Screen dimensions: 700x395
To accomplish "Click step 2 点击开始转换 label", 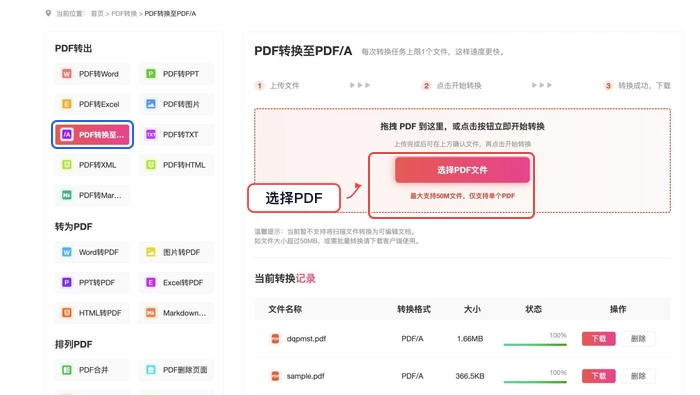I will (x=459, y=86).
